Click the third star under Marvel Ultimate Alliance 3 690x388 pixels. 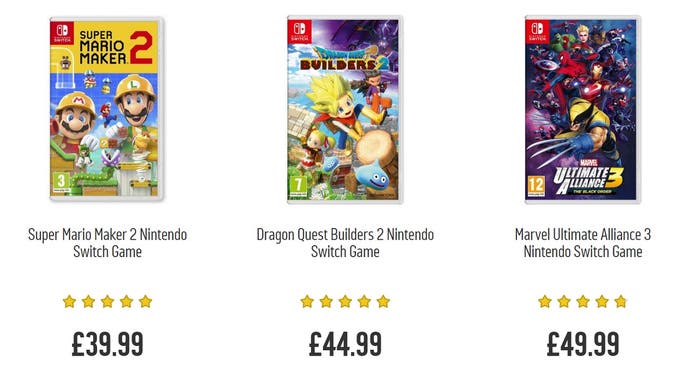coord(583,302)
